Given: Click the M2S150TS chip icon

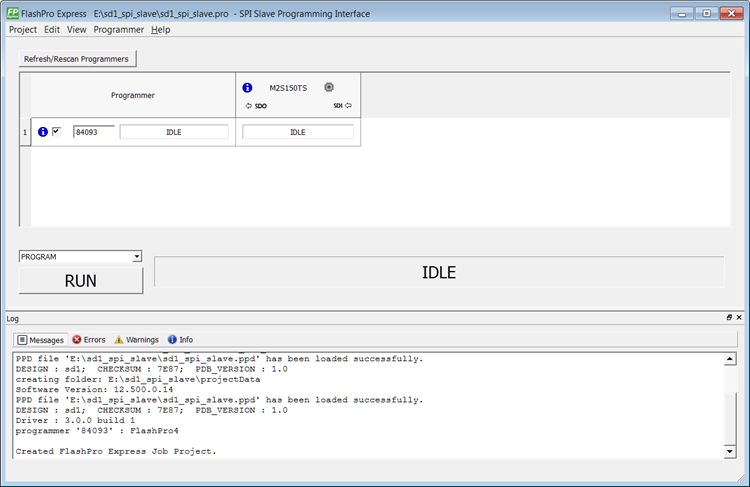Looking at the screenshot, I should (x=328, y=88).
